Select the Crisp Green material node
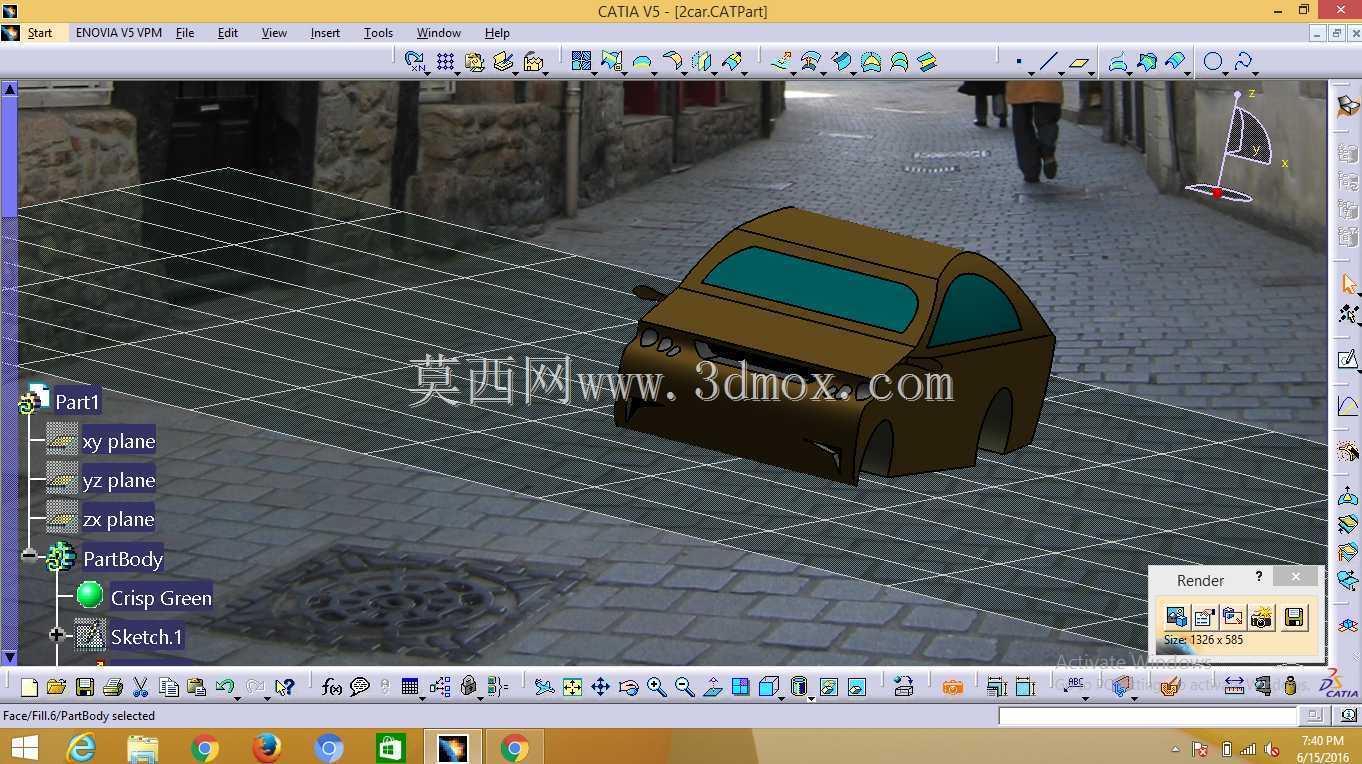The height and width of the screenshot is (764, 1362). pos(161,598)
